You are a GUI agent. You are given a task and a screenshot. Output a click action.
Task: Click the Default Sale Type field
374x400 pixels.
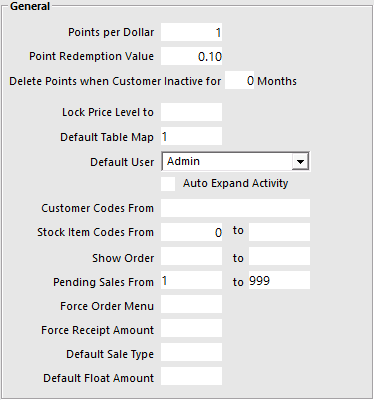191,352
